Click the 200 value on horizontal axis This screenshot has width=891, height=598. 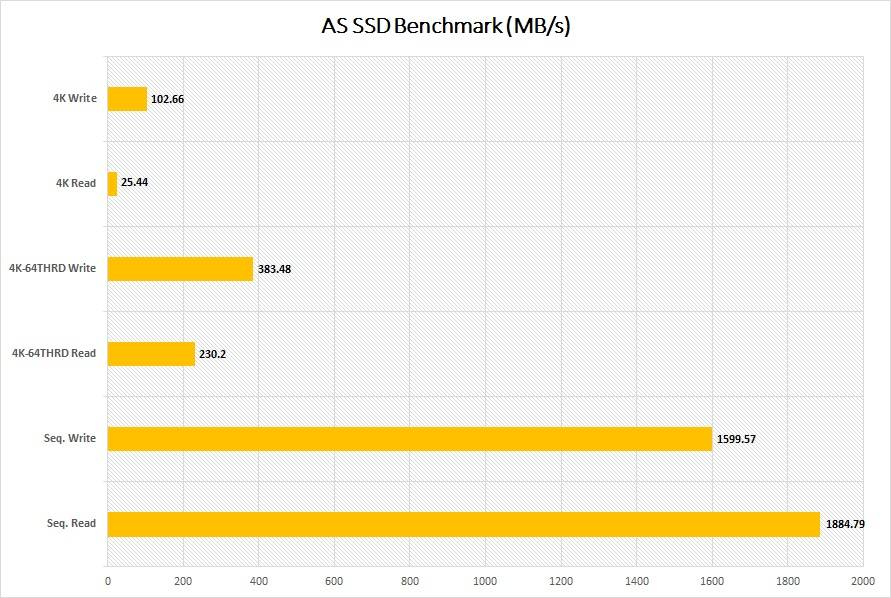183,581
